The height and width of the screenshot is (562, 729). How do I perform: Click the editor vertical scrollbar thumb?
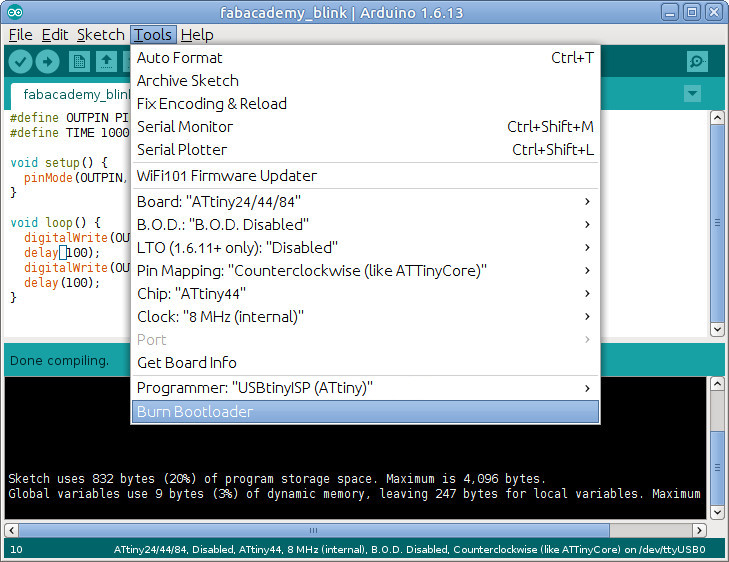click(717, 223)
